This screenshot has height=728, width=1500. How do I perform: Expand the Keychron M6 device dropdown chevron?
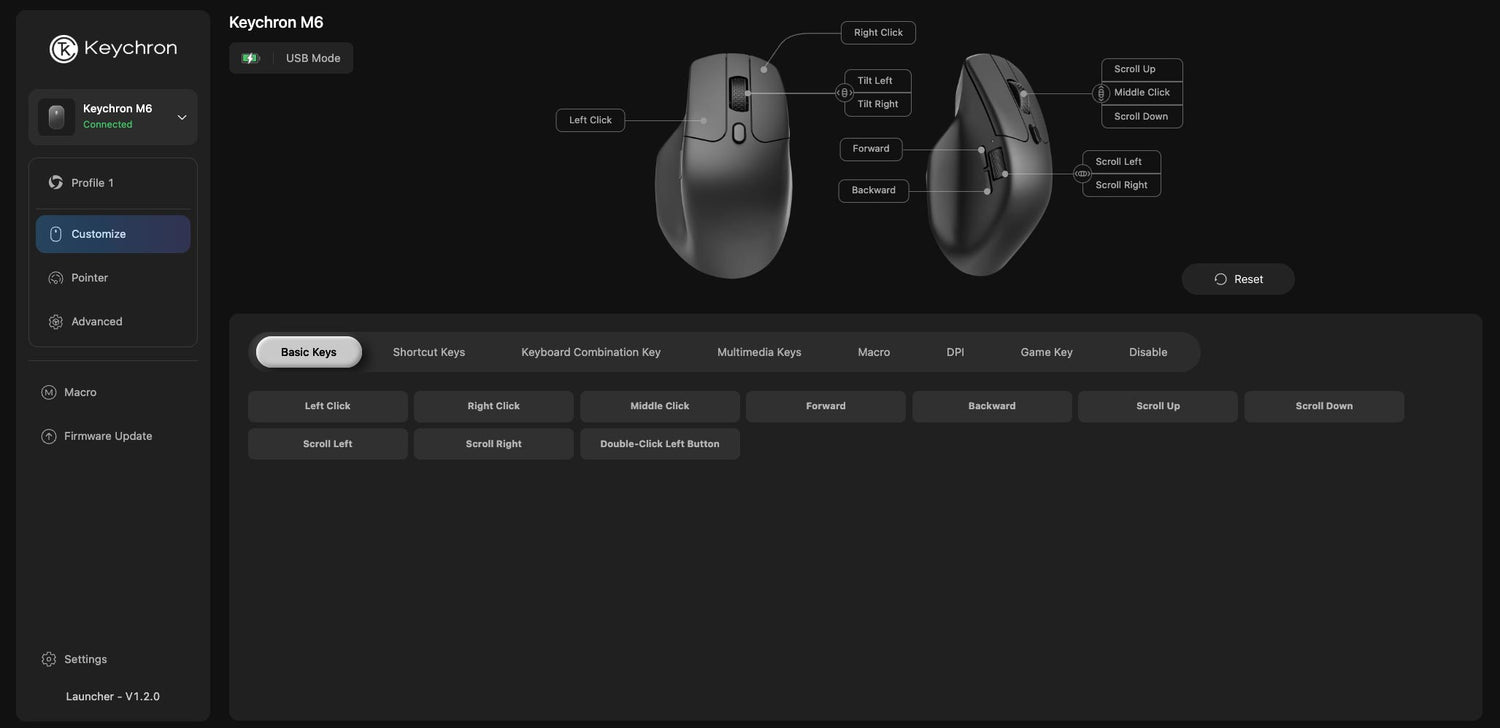point(182,117)
